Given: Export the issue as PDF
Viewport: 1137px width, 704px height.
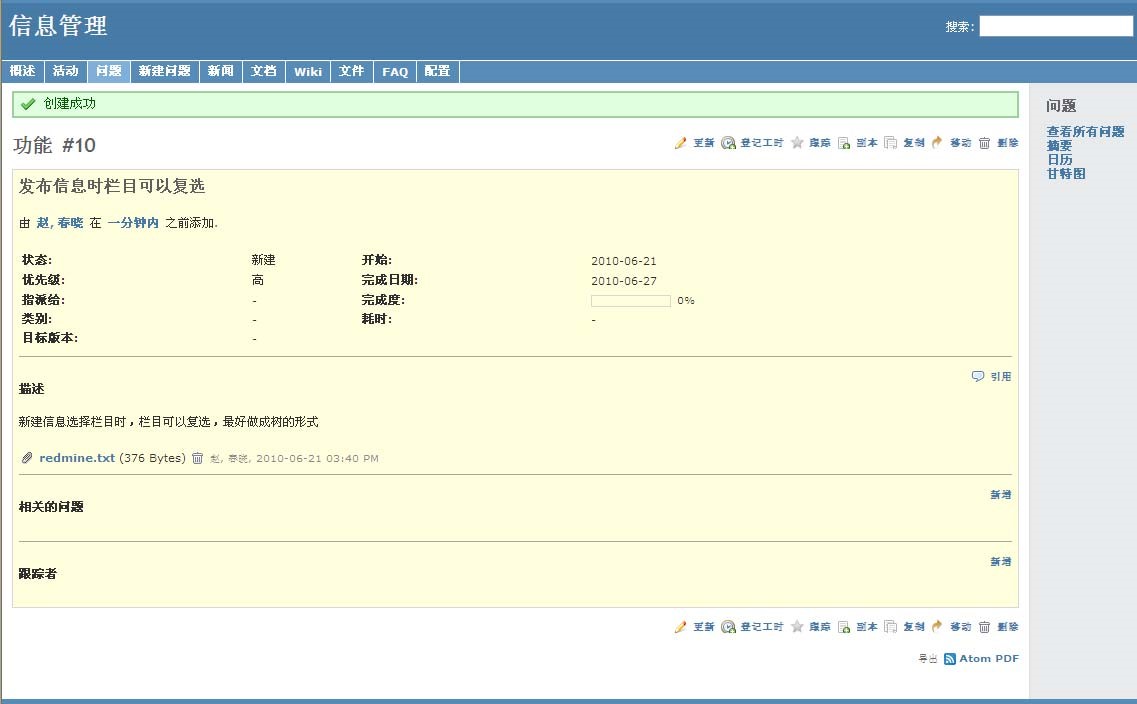Looking at the screenshot, I should [x=1006, y=659].
